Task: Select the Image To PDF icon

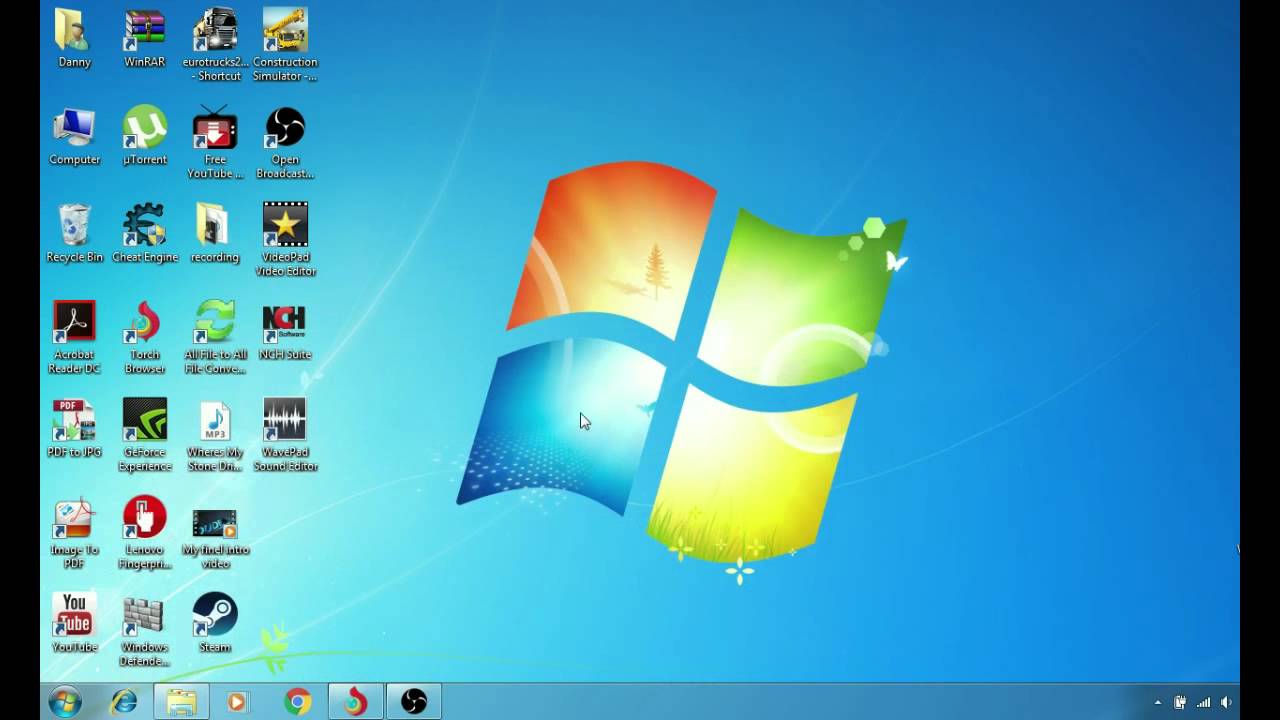Action: click(74, 533)
